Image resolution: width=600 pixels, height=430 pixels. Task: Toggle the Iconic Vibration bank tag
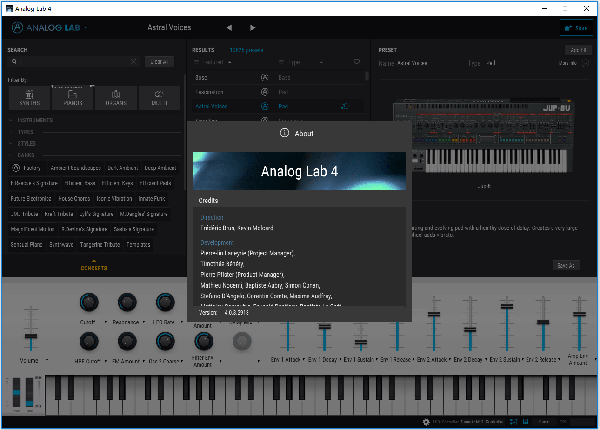point(114,199)
